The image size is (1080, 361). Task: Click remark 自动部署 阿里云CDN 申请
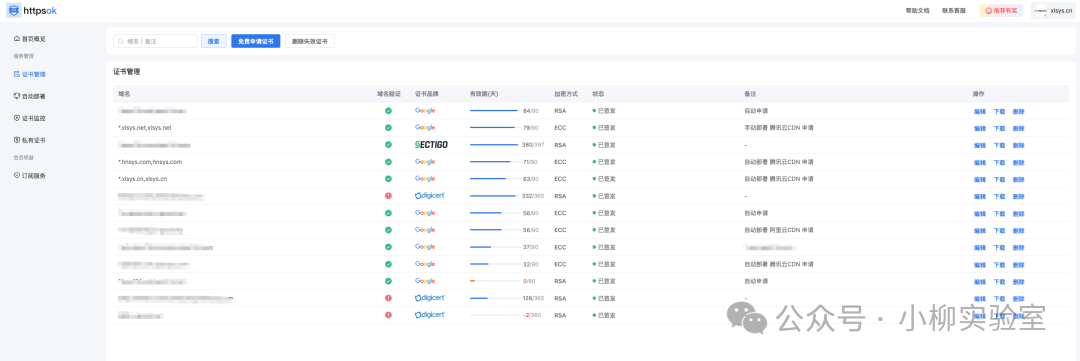pos(778,230)
